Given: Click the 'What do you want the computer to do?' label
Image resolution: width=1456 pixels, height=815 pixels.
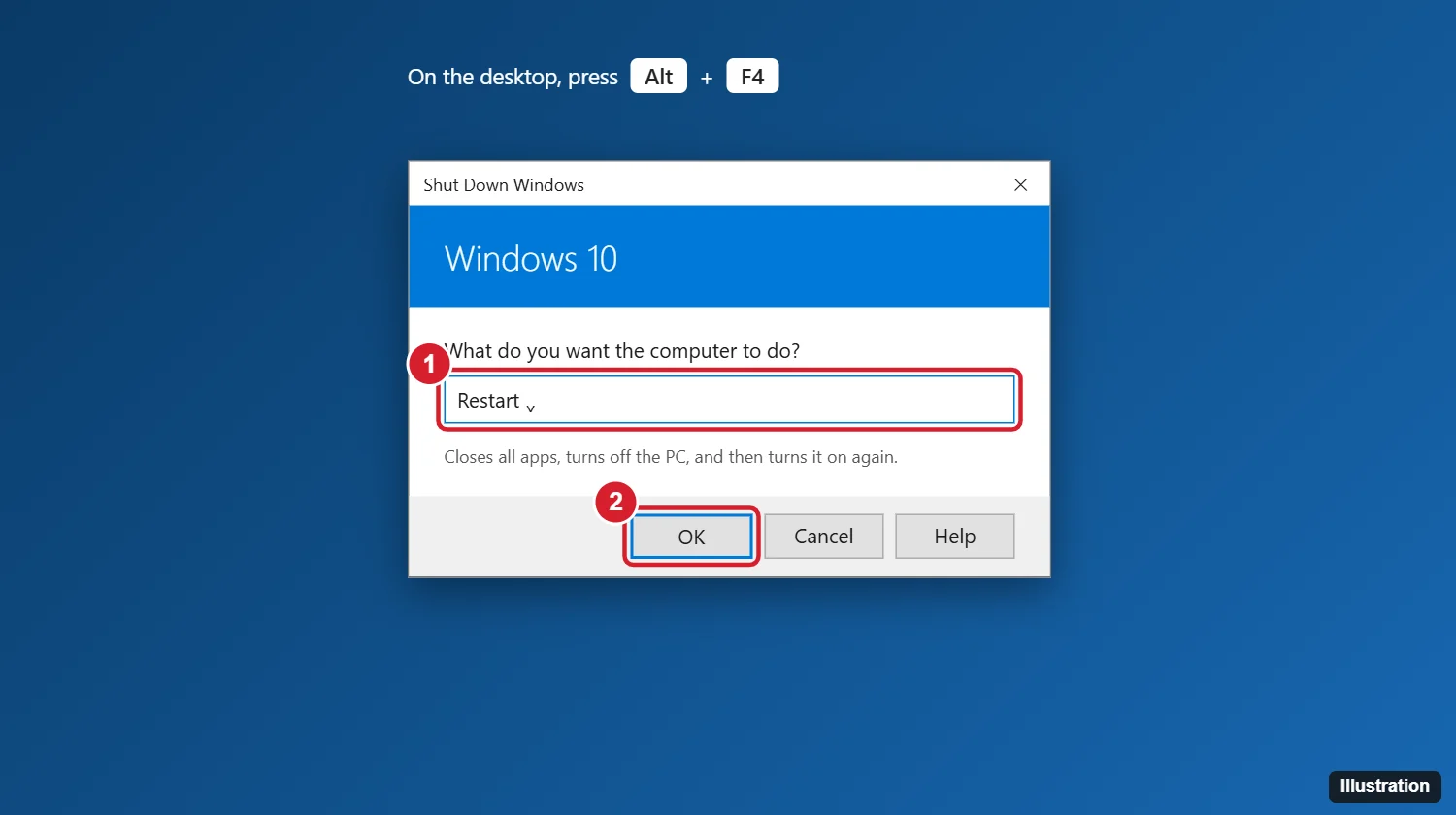Looking at the screenshot, I should point(622,351).
